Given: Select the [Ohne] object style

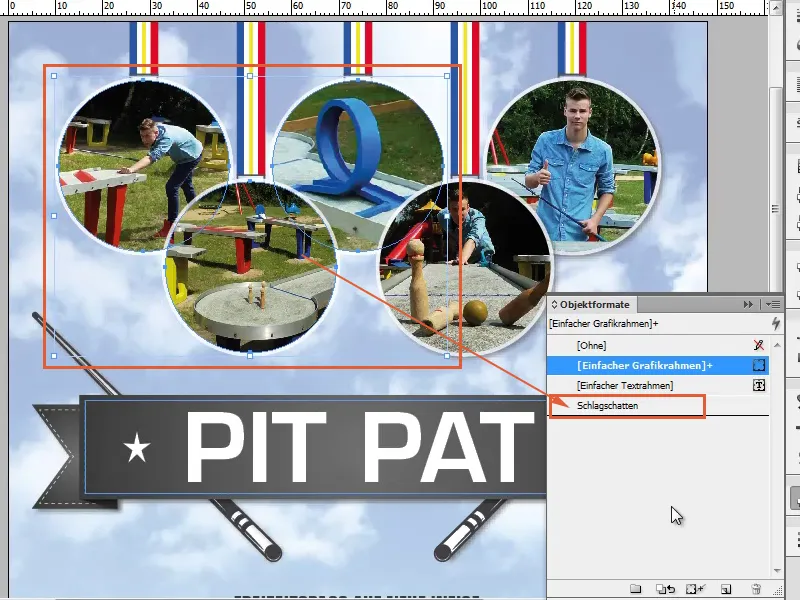Looking at the screenshot, I should 658,345.
